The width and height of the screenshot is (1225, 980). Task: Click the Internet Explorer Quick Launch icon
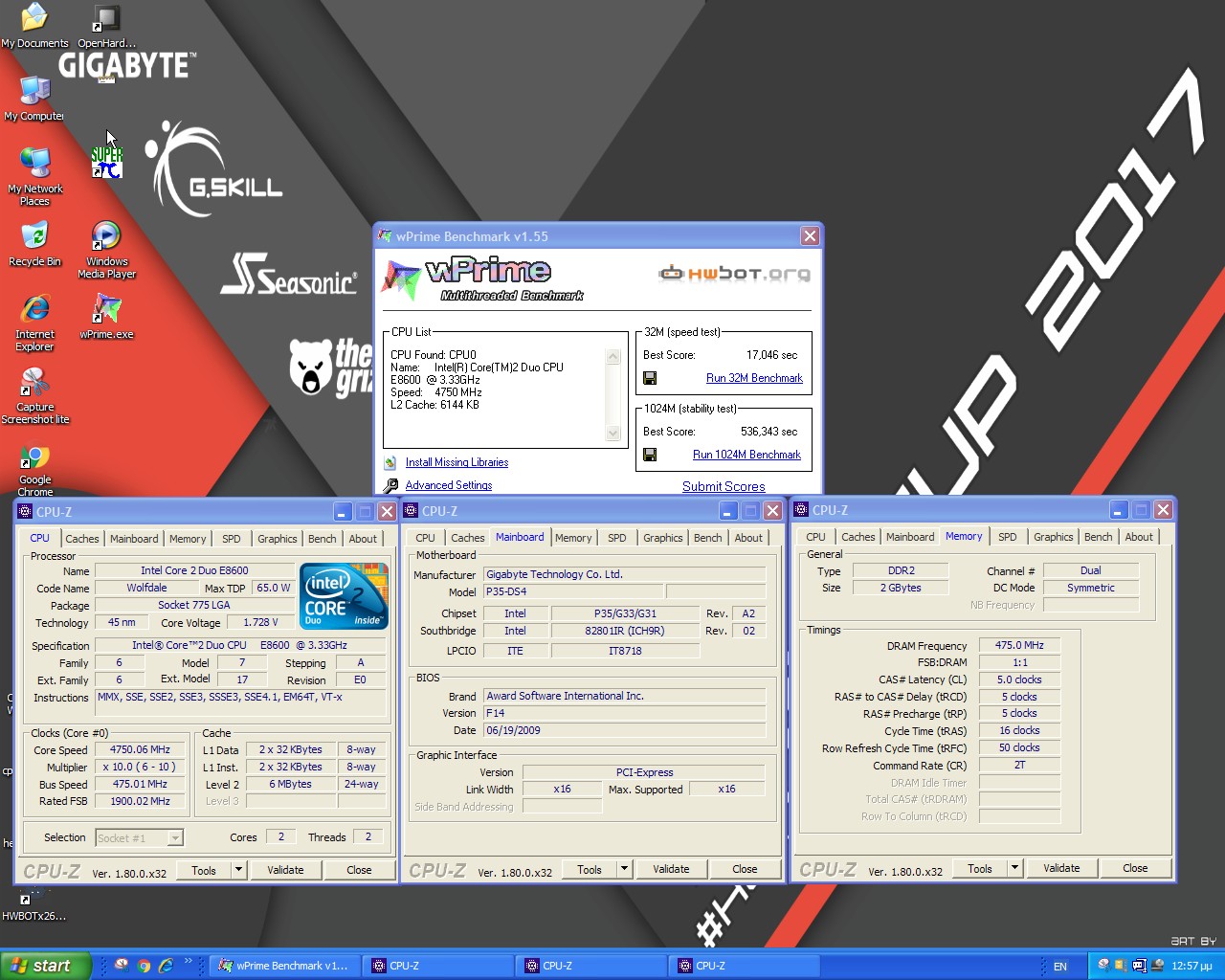[x=166, y=966]
